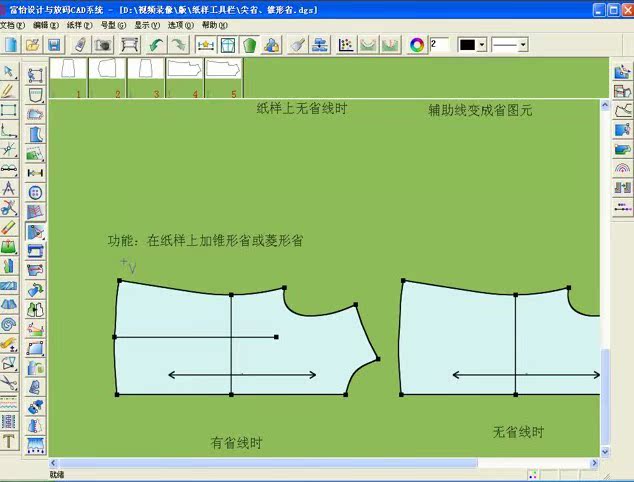Open the 帮助 (Help) menu
634x482 pixels.
(214, 25)
